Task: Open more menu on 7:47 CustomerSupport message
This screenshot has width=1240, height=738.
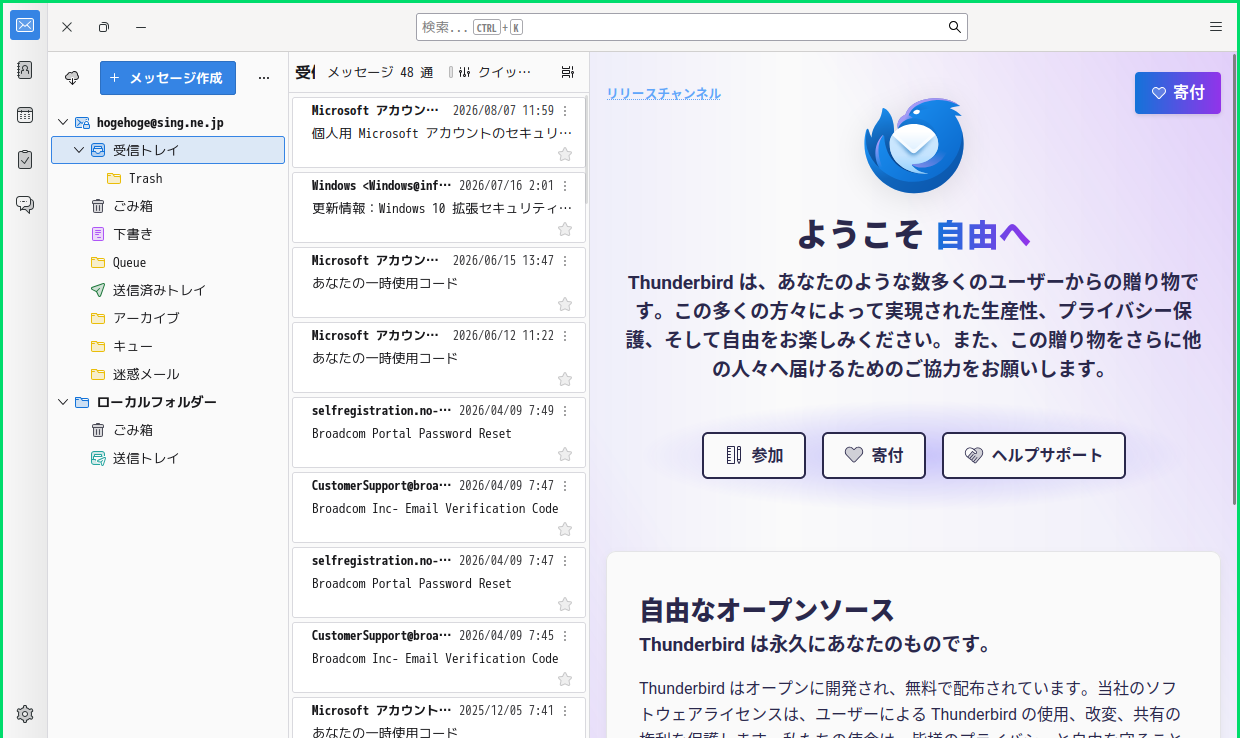Action: point(565,486)
